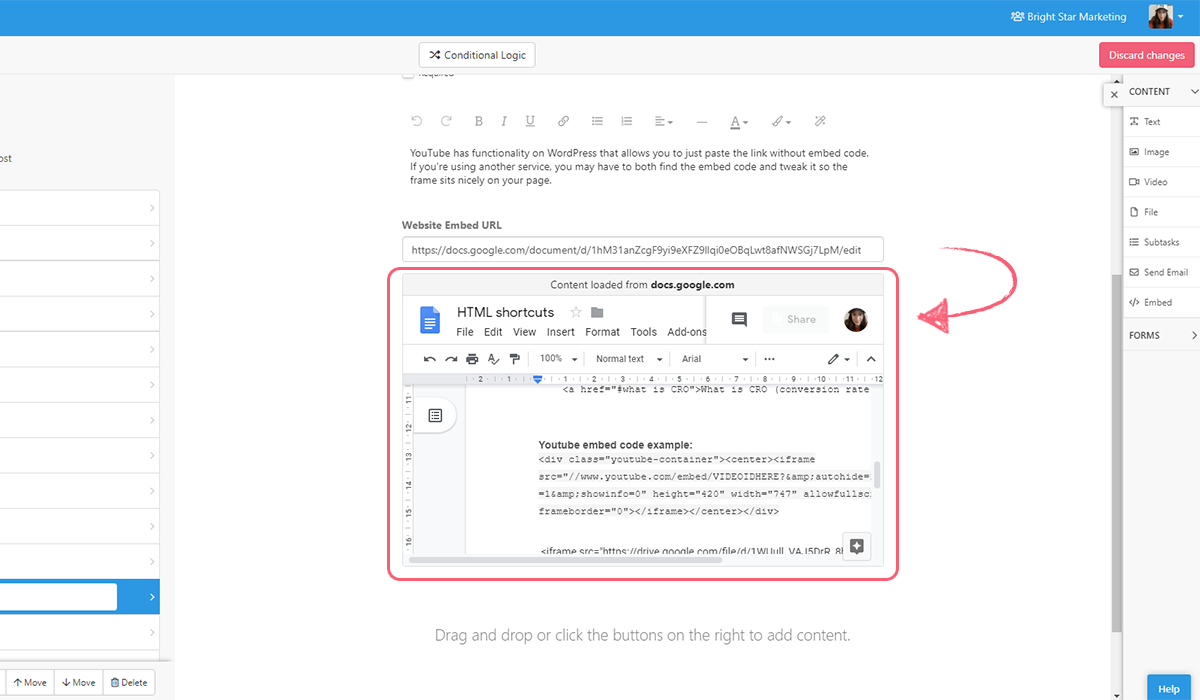The width and height of the screenshot is (1200, 700).
Task: Click the Website Embed URL input field
Action: tap(643, 249)
